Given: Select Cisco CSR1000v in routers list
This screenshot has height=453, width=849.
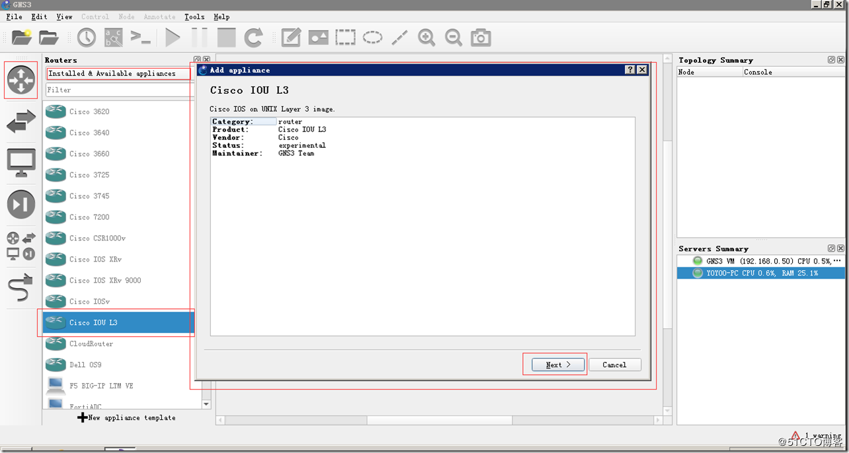Looking at the screenshot, I should (x=119, y=238).
